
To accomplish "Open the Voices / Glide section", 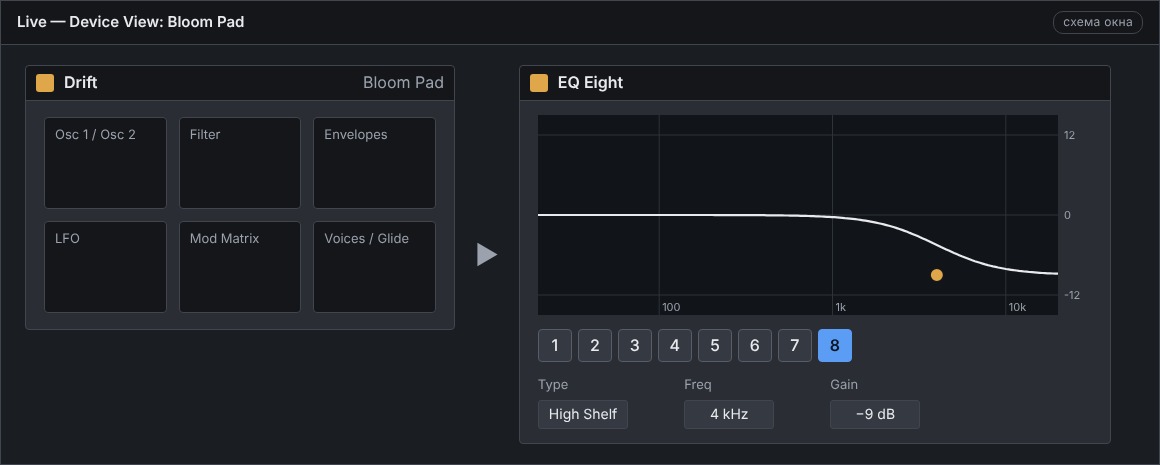I will pos(374,267).
